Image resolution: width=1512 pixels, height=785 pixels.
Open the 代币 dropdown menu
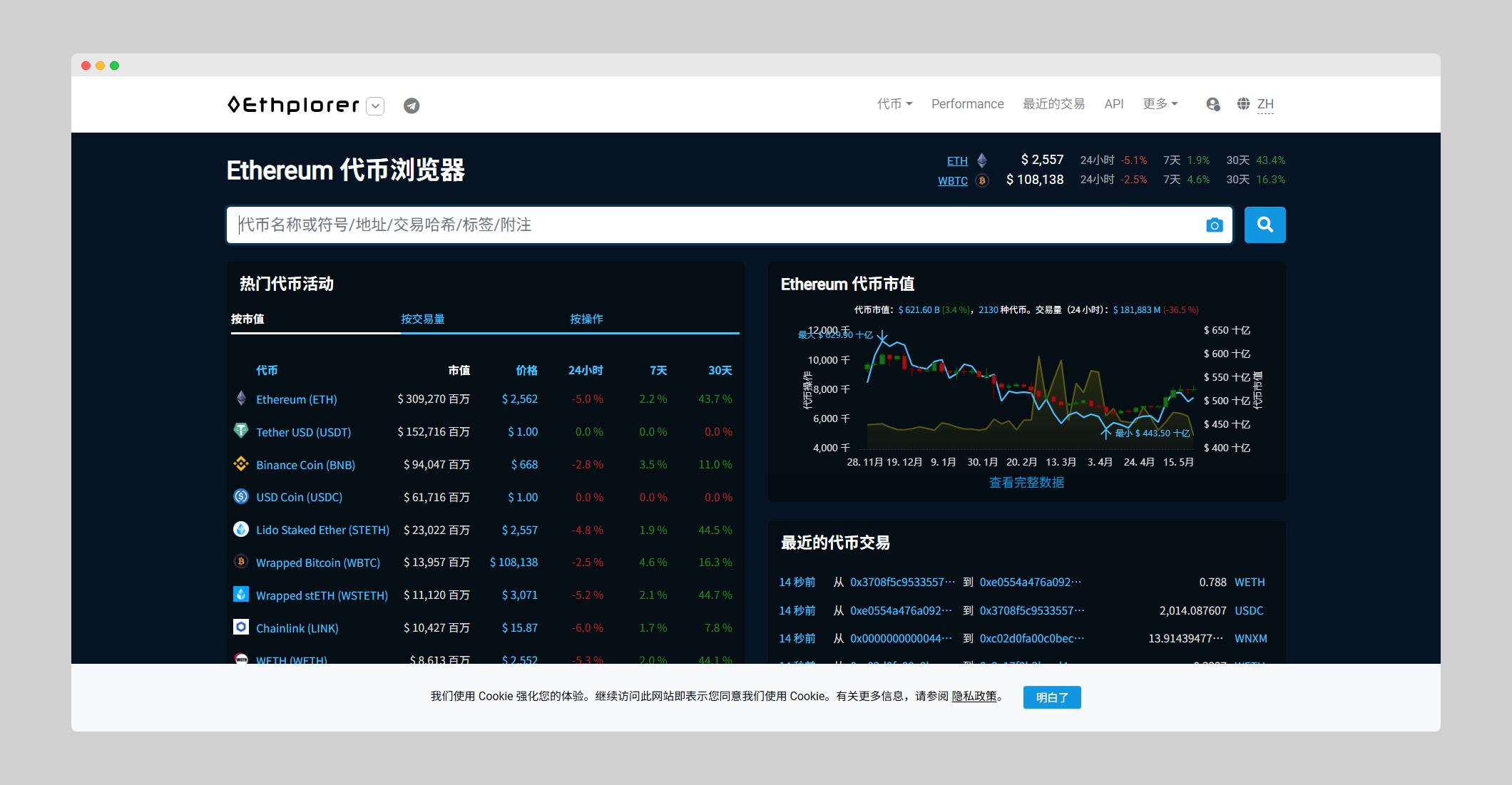coord(894,104)
